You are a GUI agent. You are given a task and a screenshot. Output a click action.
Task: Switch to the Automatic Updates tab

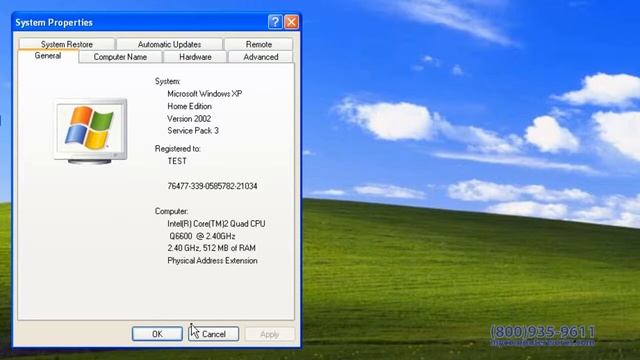(x=169, y=44)
